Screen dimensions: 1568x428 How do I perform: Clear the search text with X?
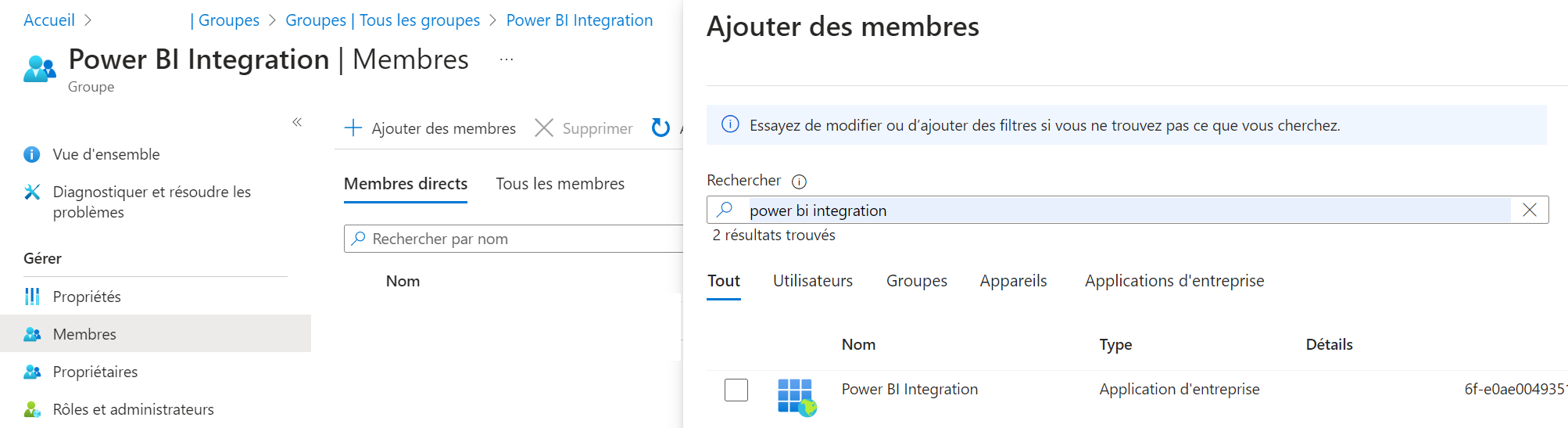(x=1530, y=210)
